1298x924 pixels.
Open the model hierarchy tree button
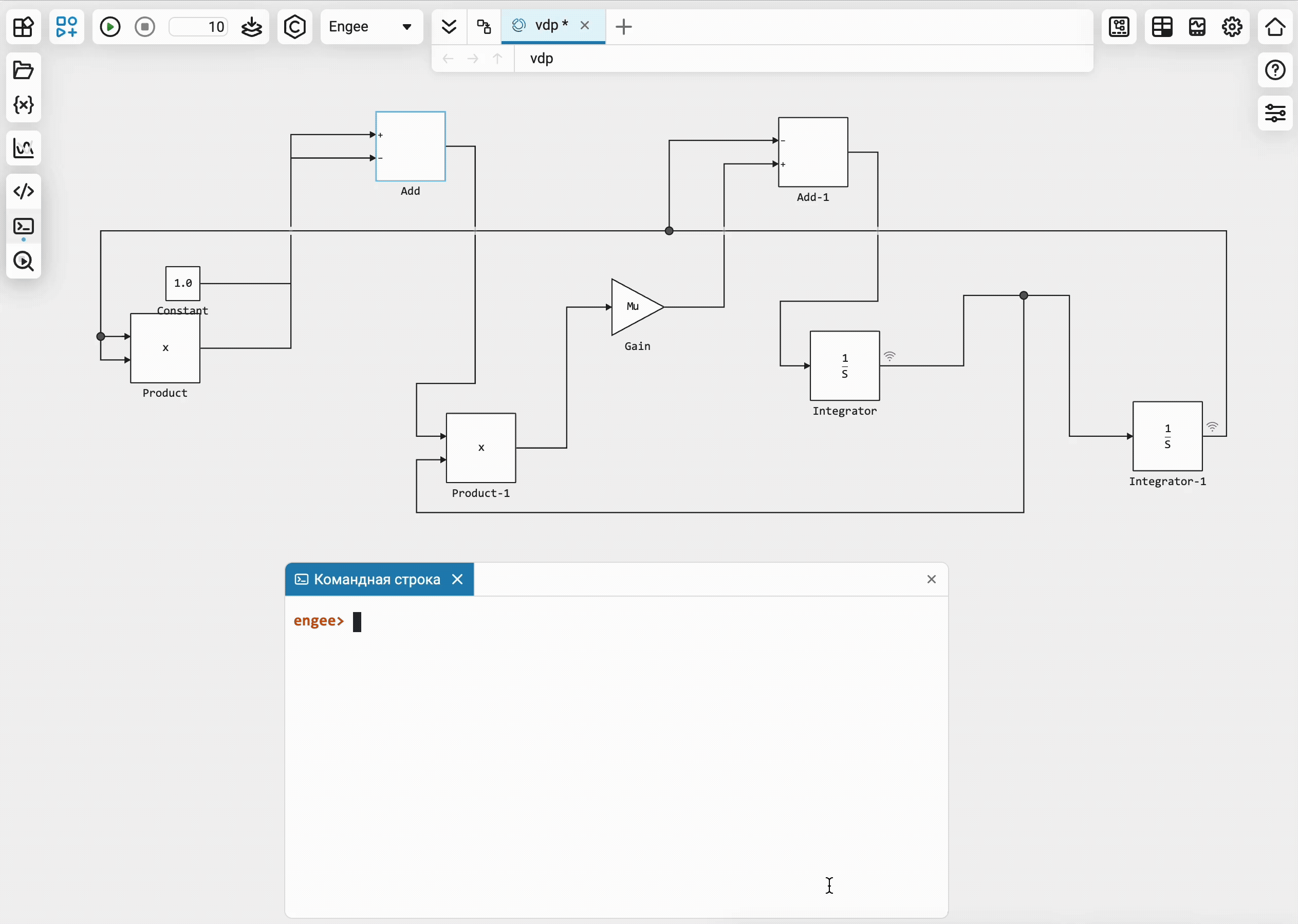point(484,27)
